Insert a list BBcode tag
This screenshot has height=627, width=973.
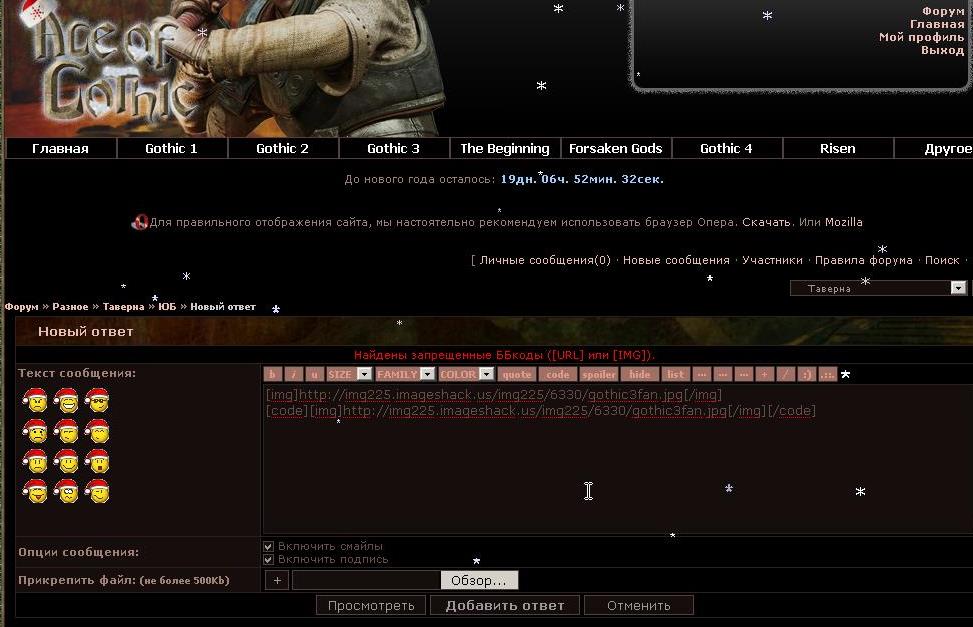click(x=676, y=374)
